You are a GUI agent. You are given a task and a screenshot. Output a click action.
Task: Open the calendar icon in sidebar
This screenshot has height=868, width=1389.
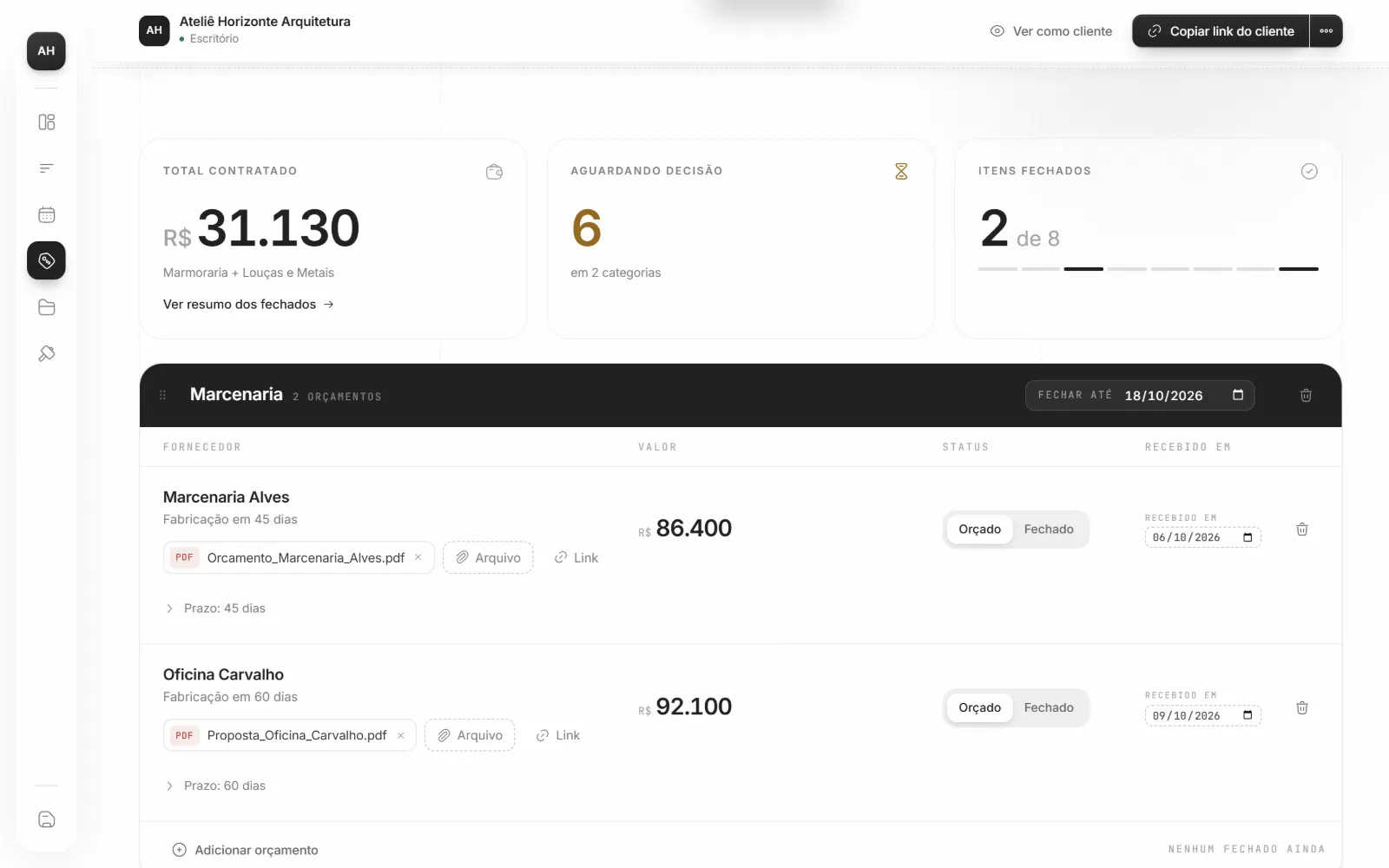(47, 214)
